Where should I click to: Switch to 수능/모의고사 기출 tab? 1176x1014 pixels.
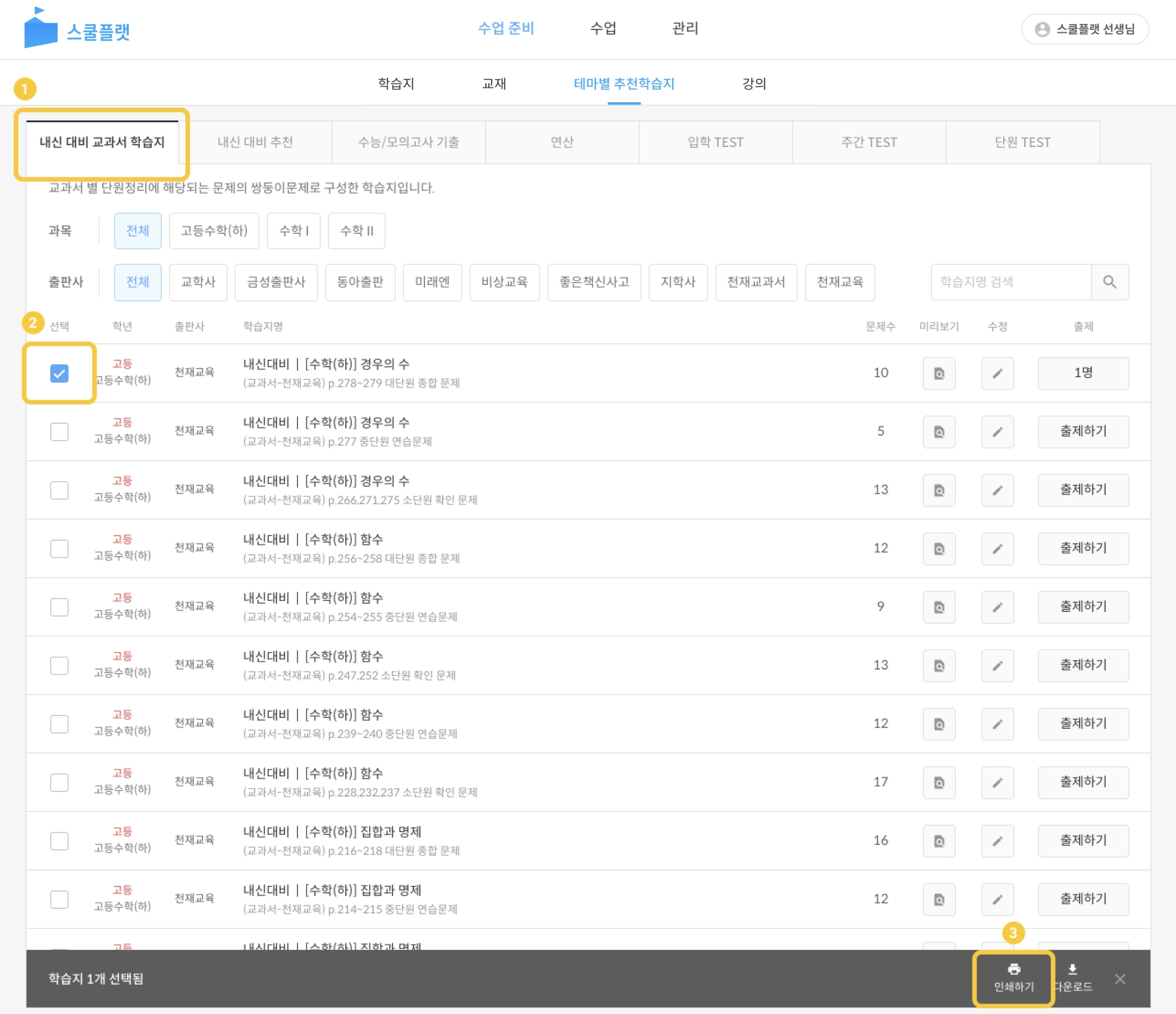[409, 142]
